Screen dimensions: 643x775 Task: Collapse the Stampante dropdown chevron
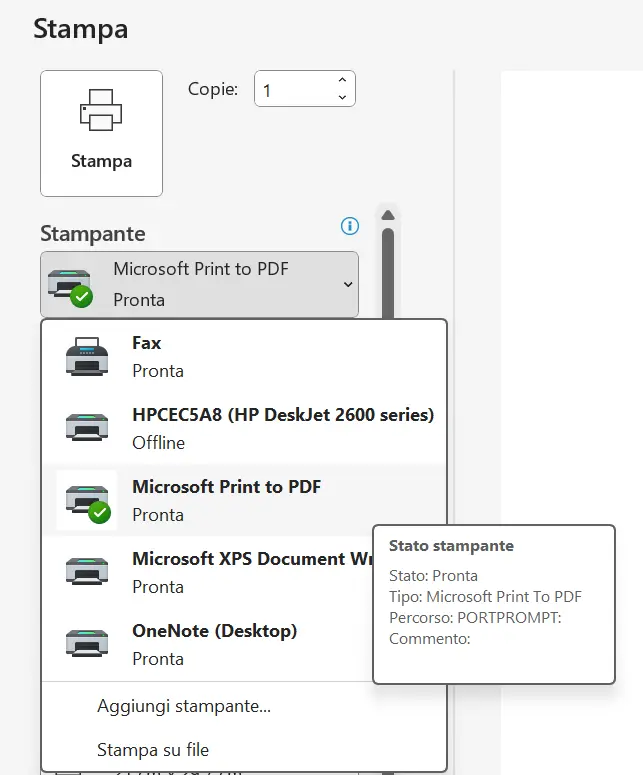pos(348,284)
